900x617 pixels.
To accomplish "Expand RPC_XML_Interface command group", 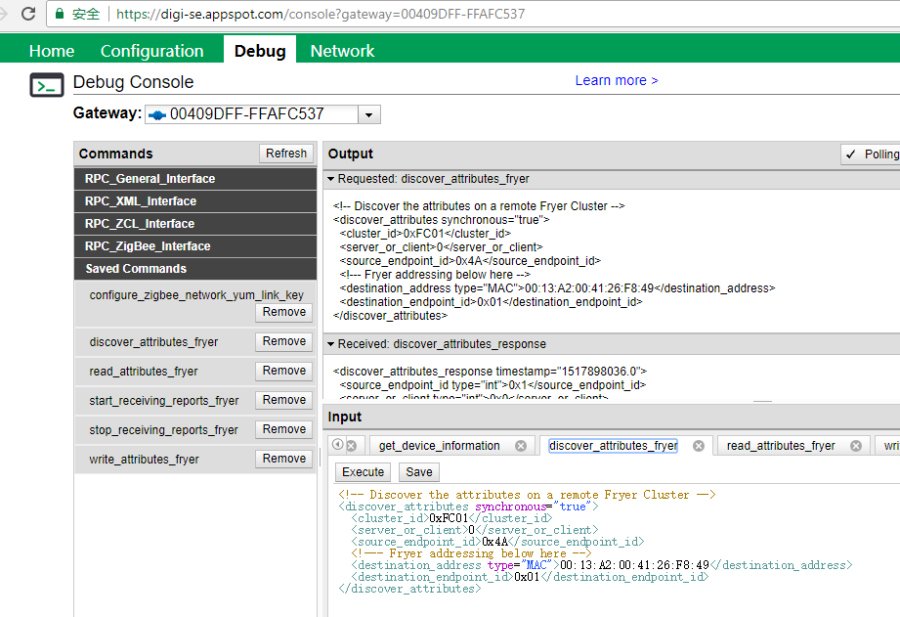I will coord(195,201).
